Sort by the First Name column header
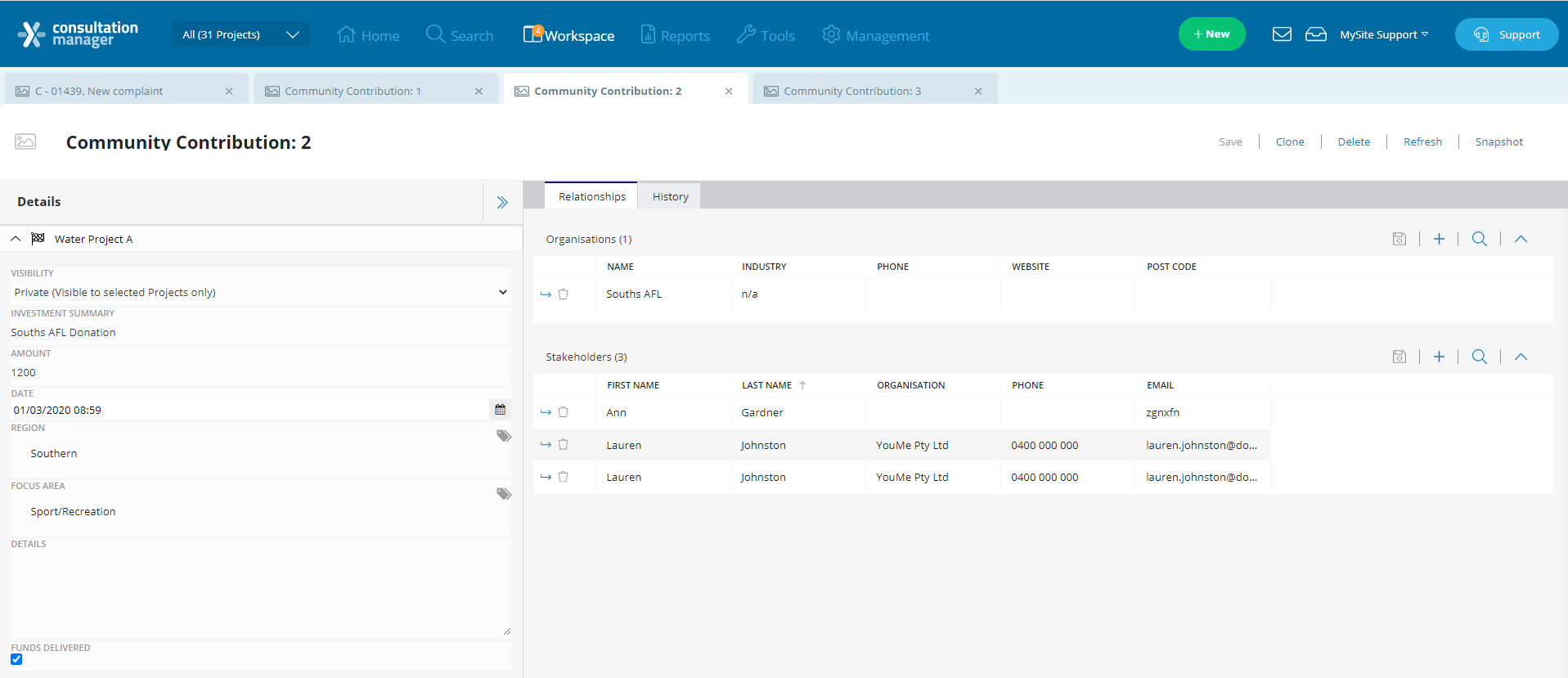 tap(632, 385)
